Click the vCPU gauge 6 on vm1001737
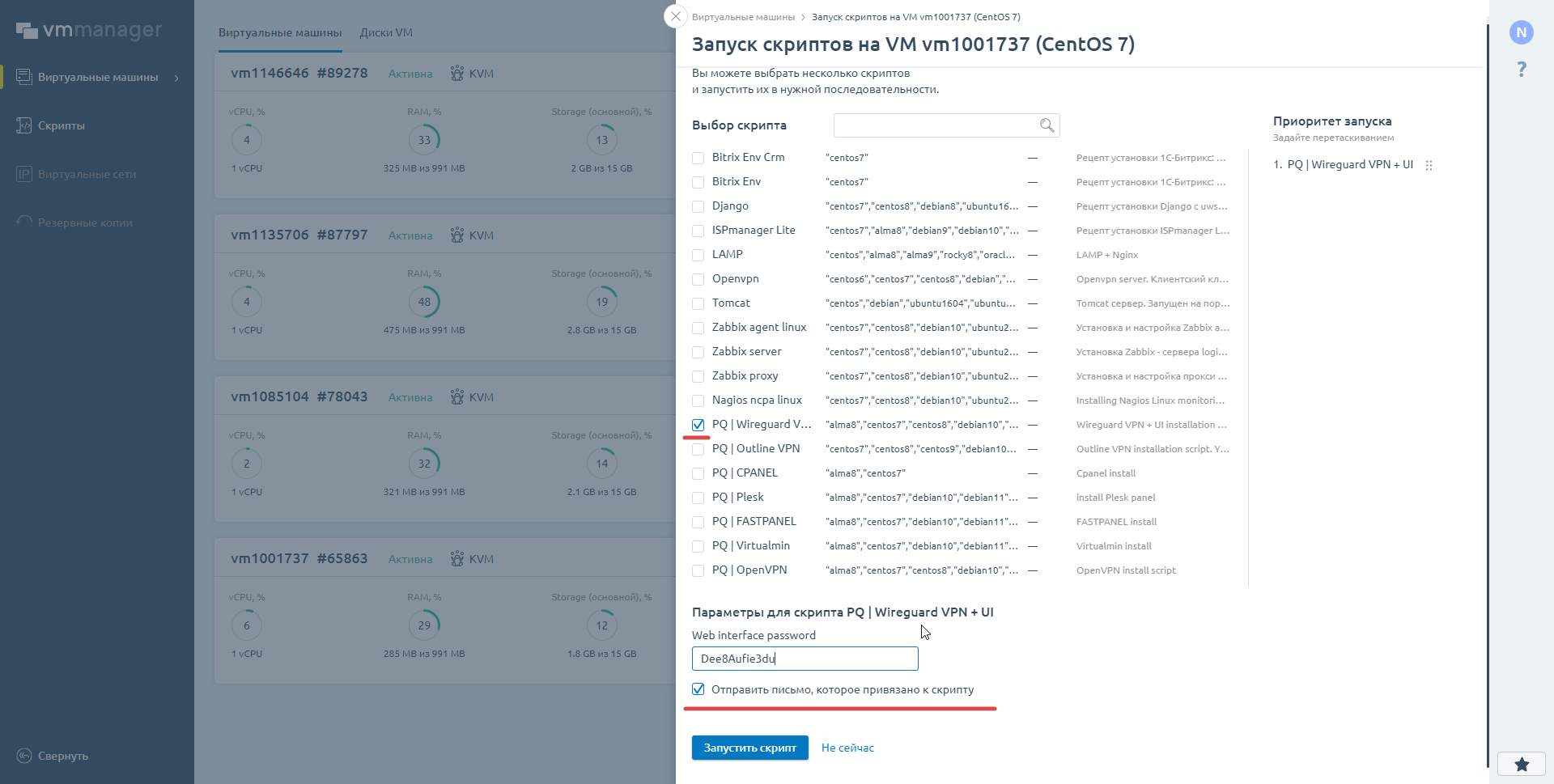 pos(247,625)
